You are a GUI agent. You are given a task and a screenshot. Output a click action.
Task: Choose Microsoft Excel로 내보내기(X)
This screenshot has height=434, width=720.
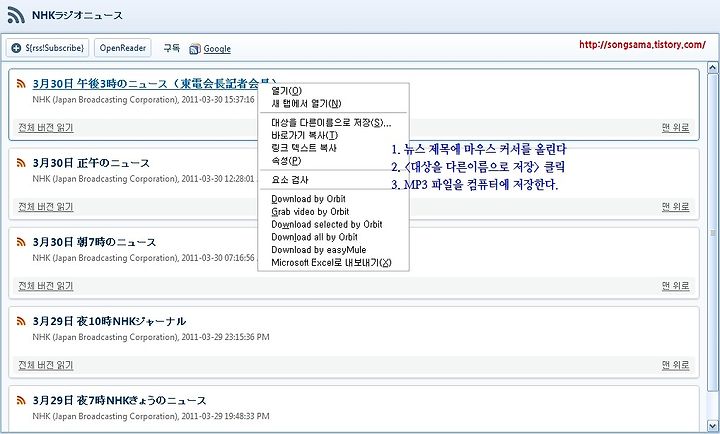pos(333,263)
